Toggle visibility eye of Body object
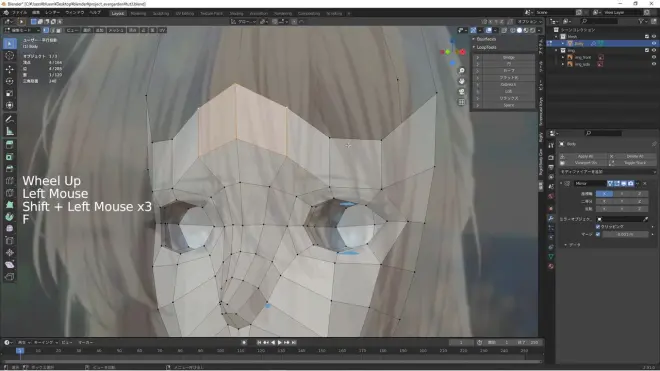Viewport: 660px width, 371px height. coord(654,43)
